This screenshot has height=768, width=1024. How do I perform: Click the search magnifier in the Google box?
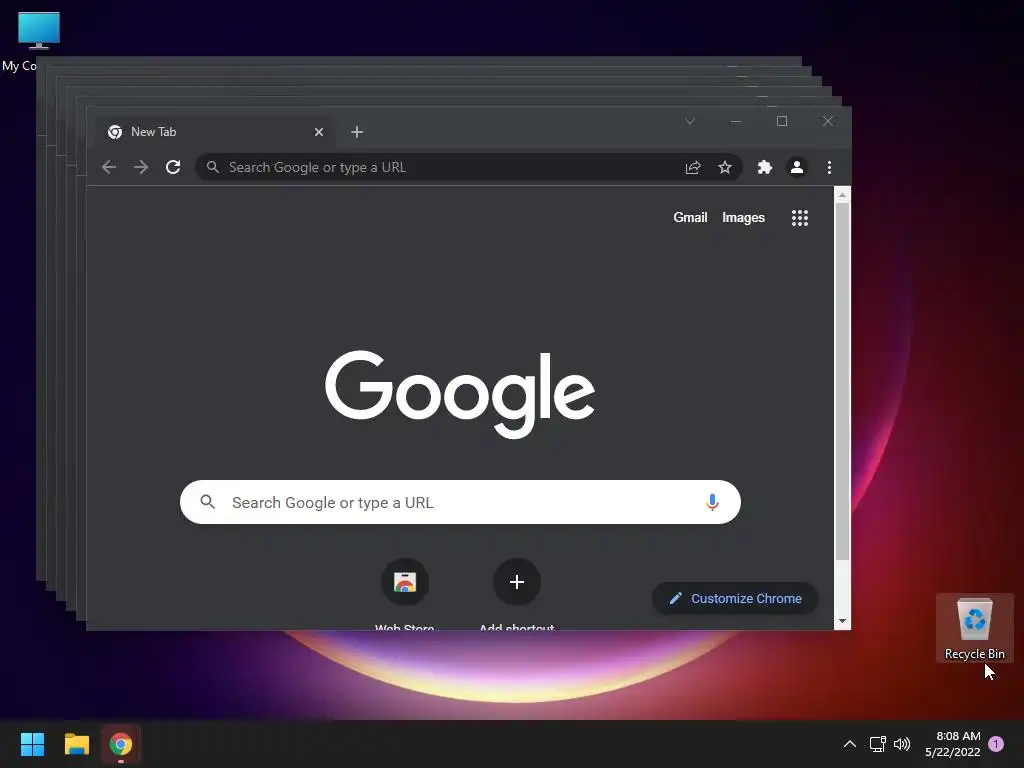208,502
